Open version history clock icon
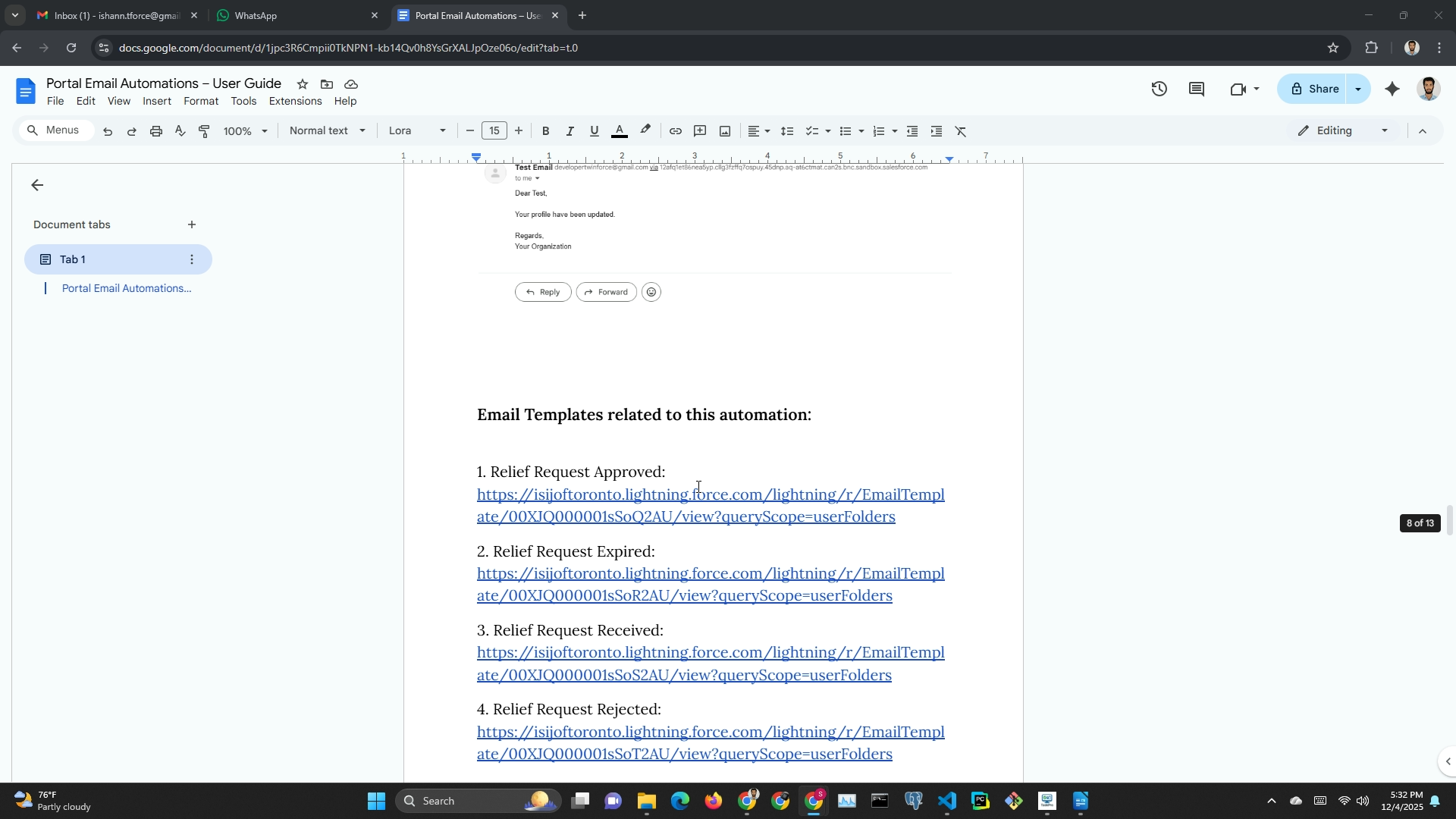The width and height of the screenshot is (1456, 819). 1159,89
